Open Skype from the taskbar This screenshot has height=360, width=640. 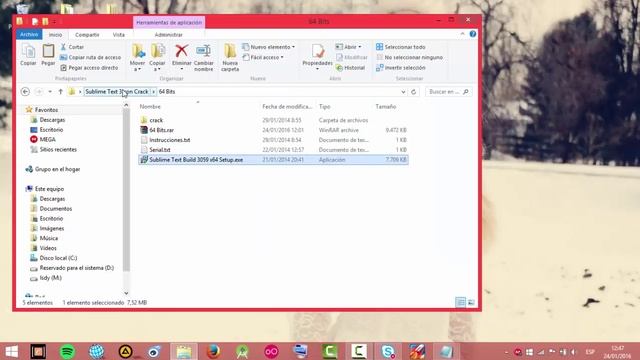click(x=388, y=351)
